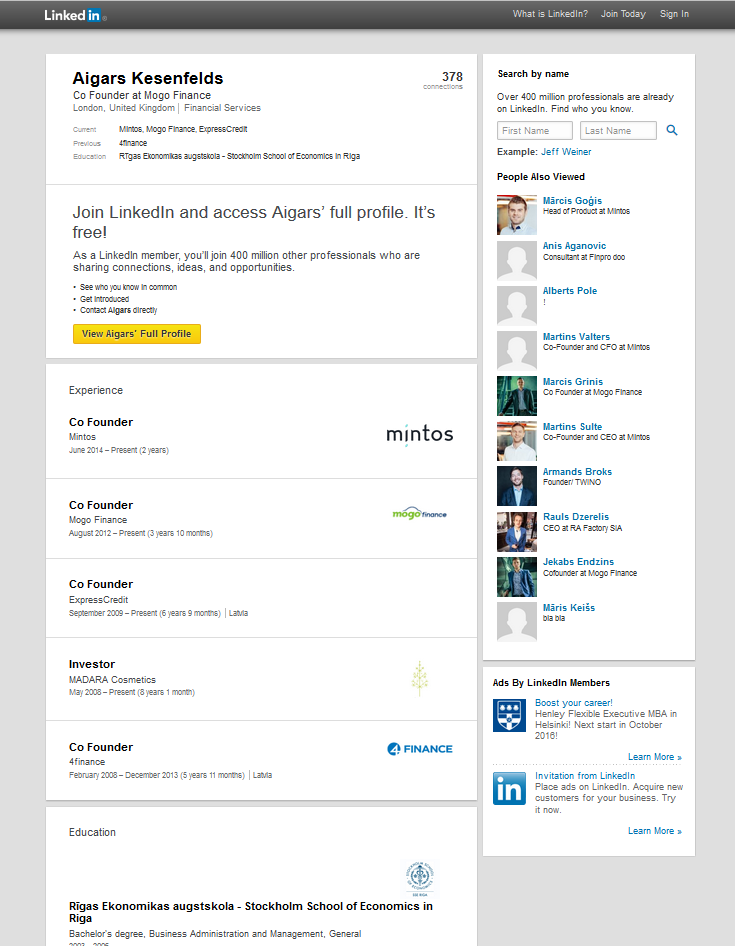The image size is (735, 946).
Task: Open Anis Aganovic placeholder avatar
Action: pos(517,261)
